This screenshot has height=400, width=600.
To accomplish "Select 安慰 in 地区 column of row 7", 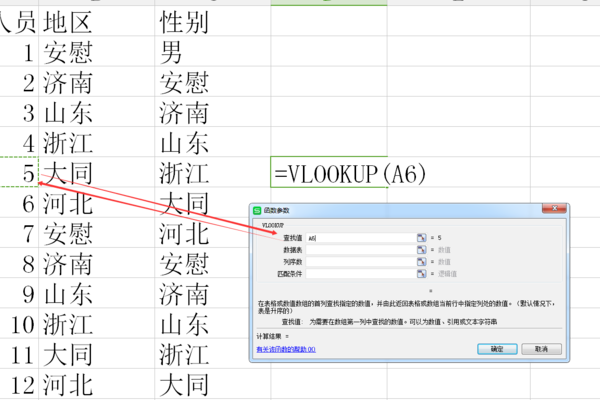I will pyautogui.click(x=96, y=233).
